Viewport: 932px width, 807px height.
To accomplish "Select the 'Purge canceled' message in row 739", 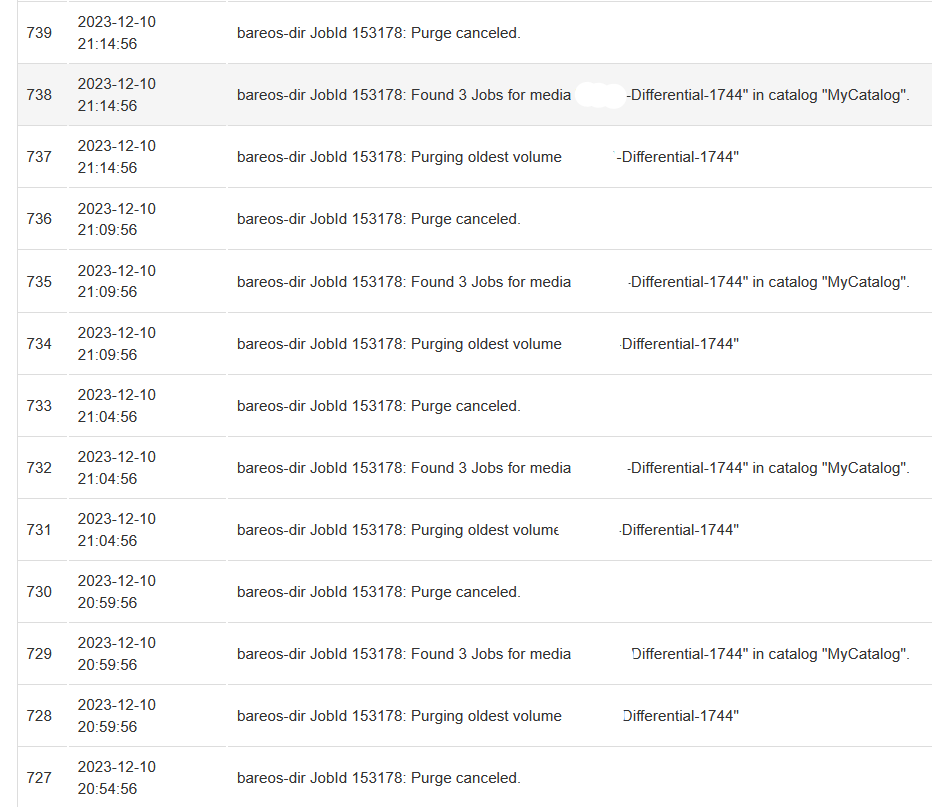I will click(x=378, y=33).
